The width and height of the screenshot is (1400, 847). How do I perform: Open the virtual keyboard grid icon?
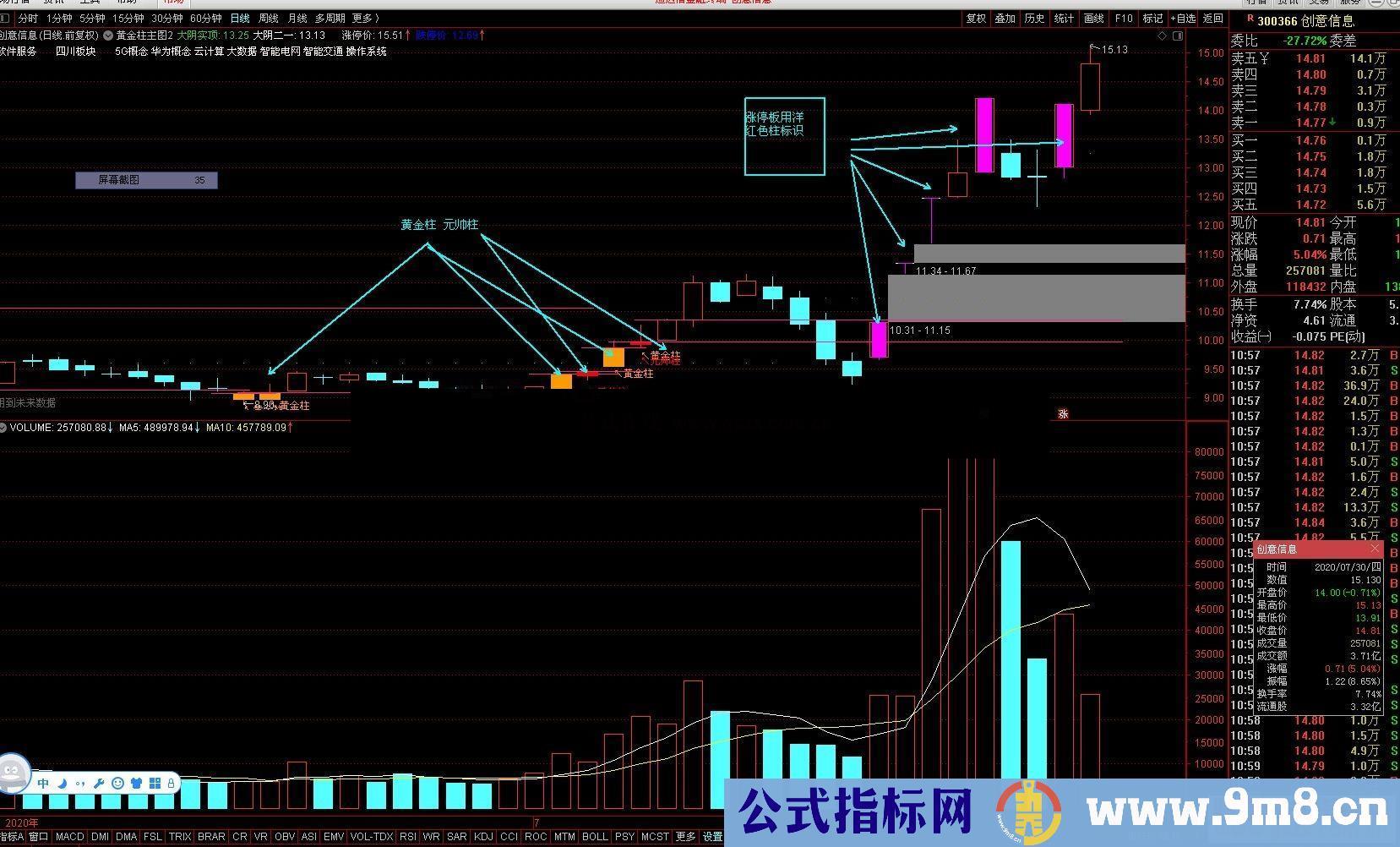click(x=156, y=783)
